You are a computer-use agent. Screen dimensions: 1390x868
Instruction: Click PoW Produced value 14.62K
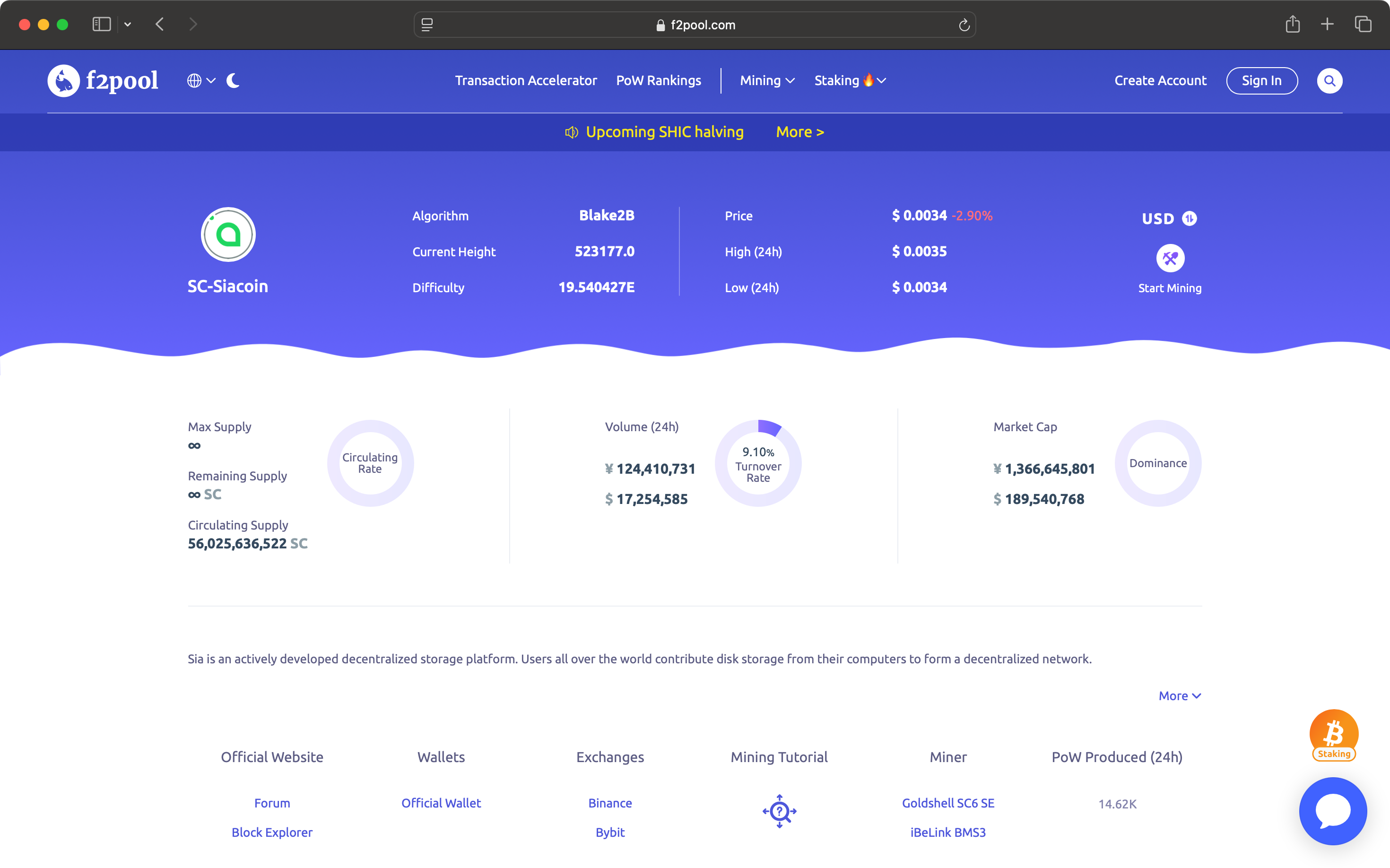coord(1117,804)
